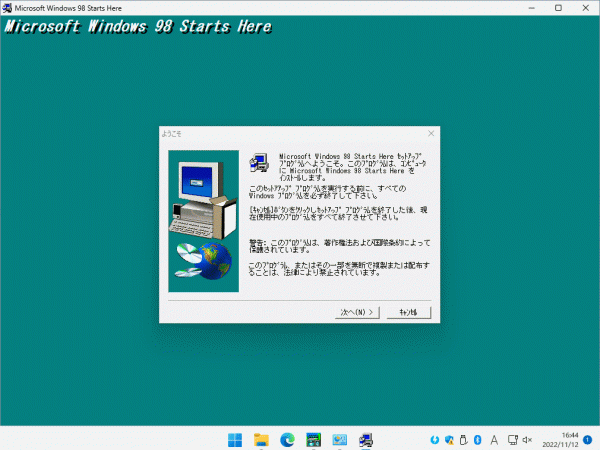The width and height of the screenshot is (600, 450).
Task: Open Windows Security tray icon with warning
Action: click(x=449, y=440)
